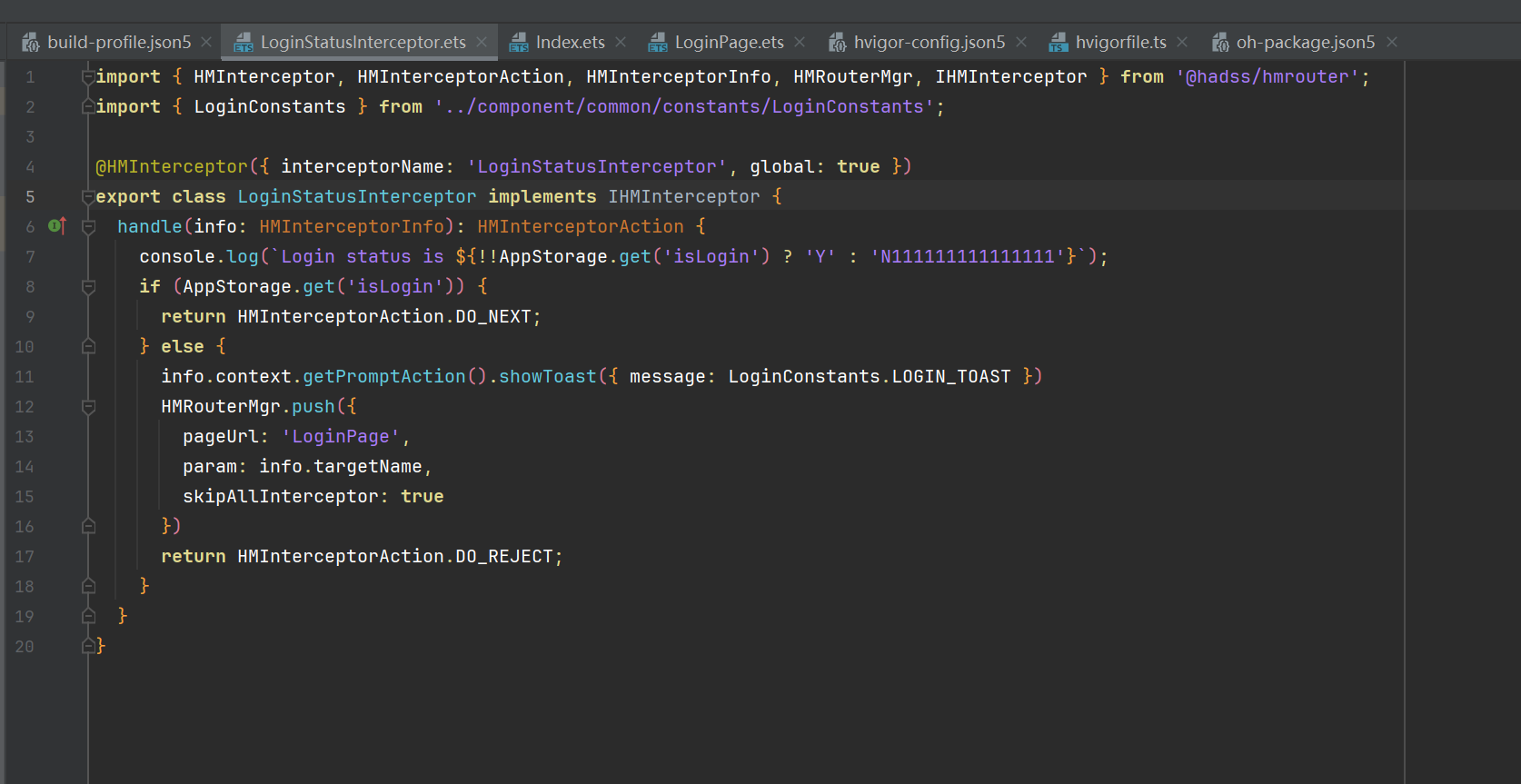Click fold end marker on line 16
Screen dimensions: 1521x784
tap(88, 526)
